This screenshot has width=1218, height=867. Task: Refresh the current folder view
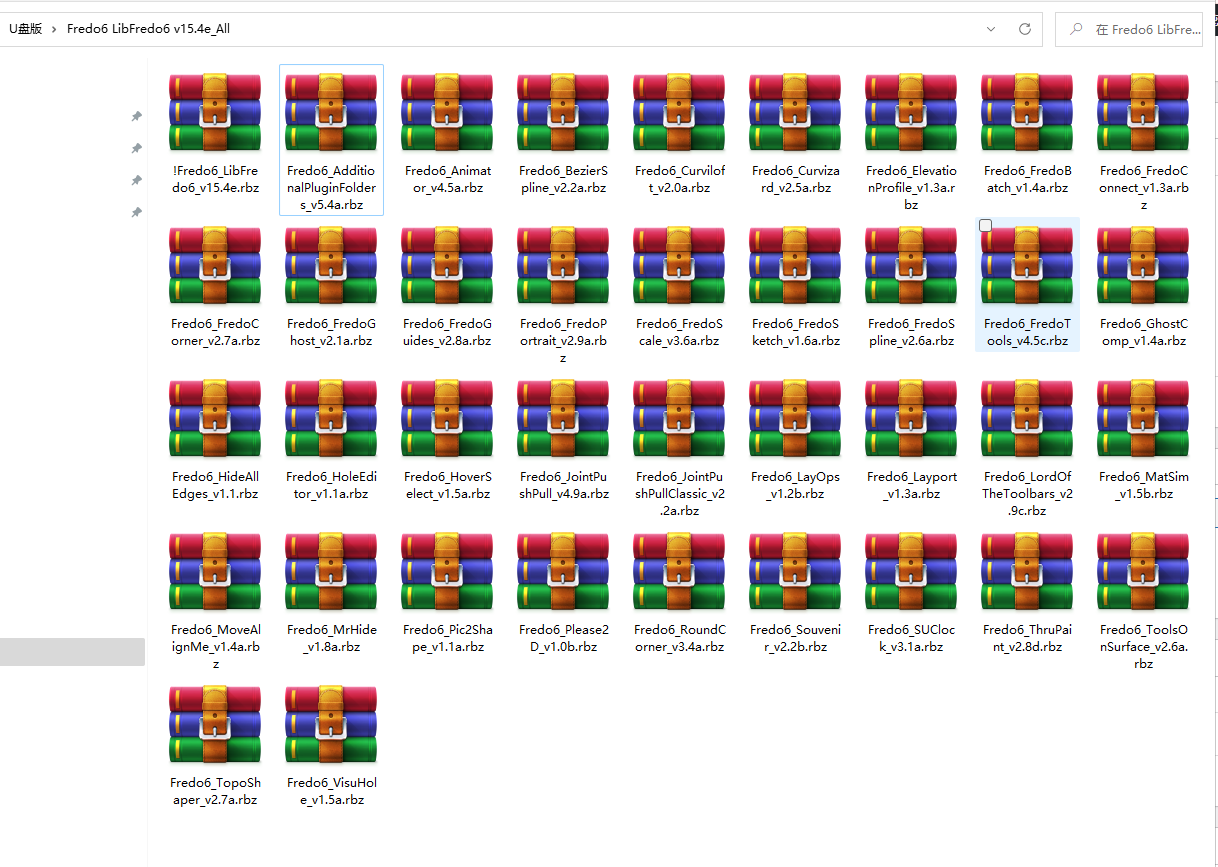(x=1024, y=29)
